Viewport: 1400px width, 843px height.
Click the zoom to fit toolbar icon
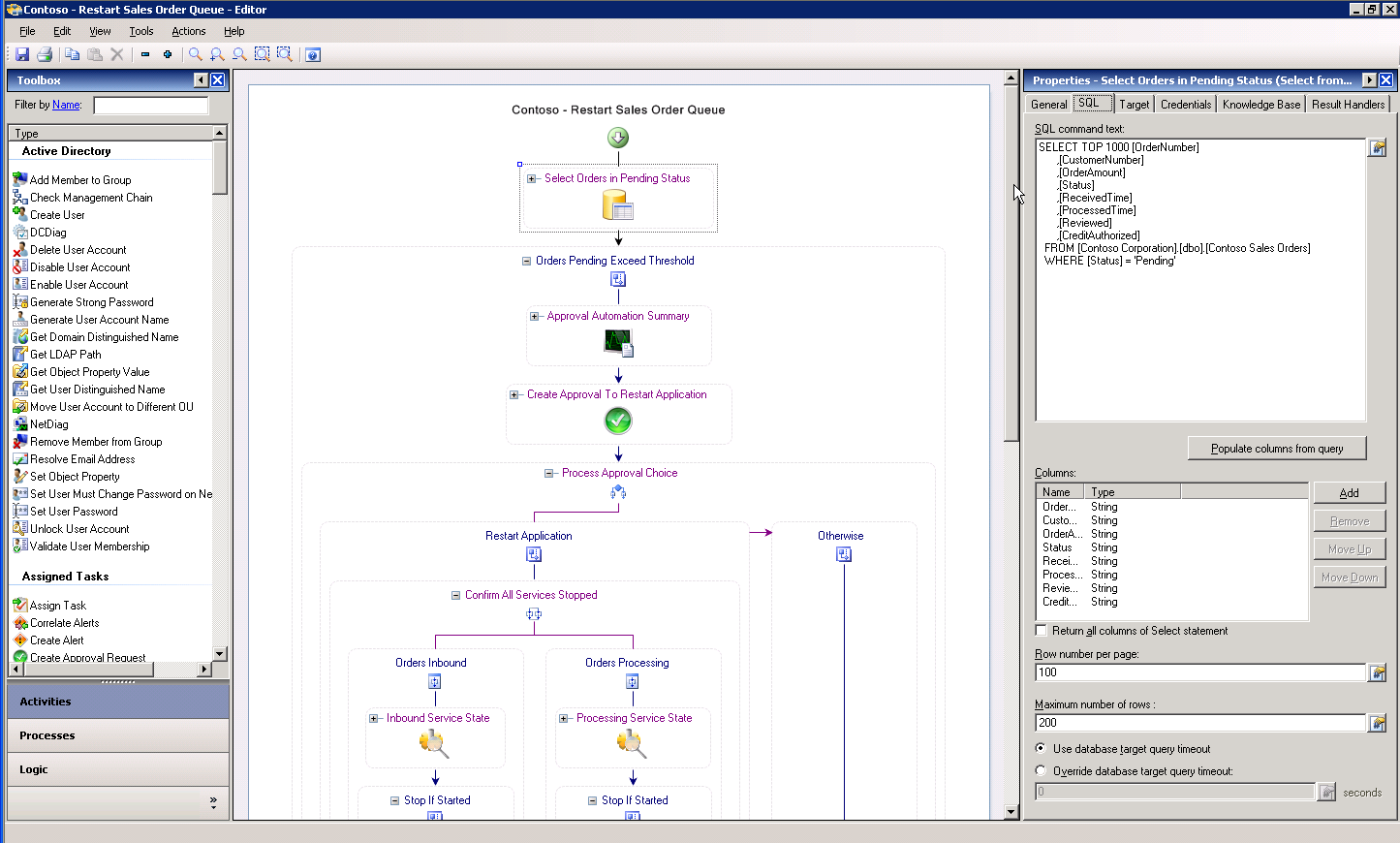(263, 54)
